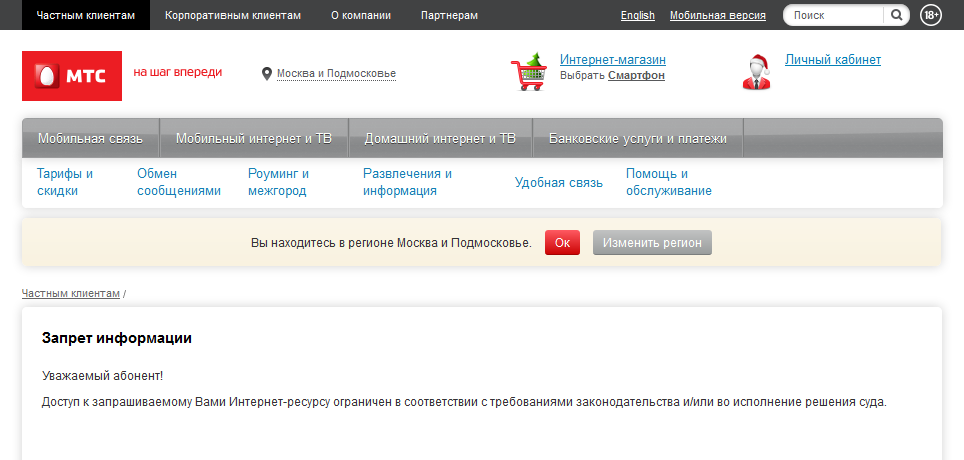Viewport: 964px width, 460px height.
Task: Click Изменить регион button
Action: pyautogui.click(x=652, y=242)
